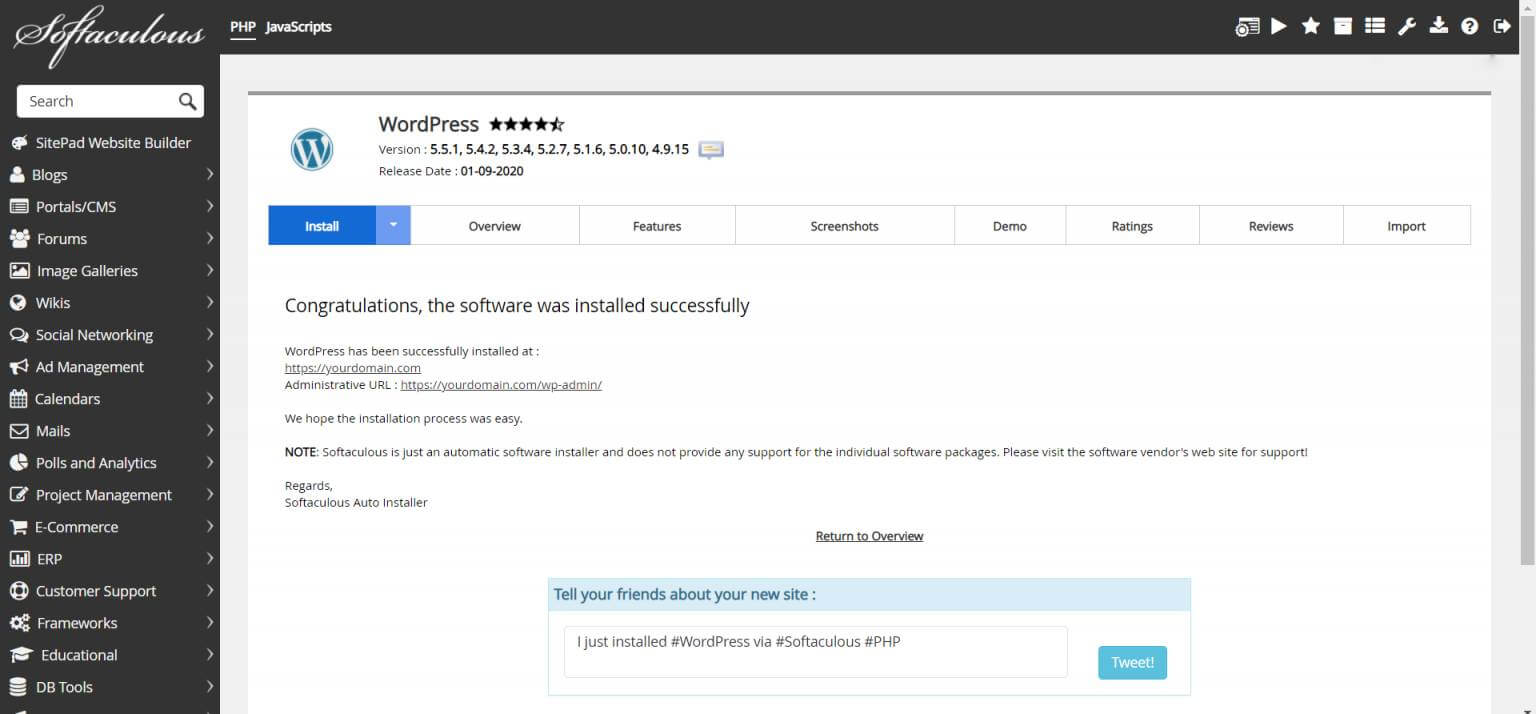The width and height of the screenshot is (1536, 714).
Task: Click in the sidebar Search field
Action: tap(98, 101)
